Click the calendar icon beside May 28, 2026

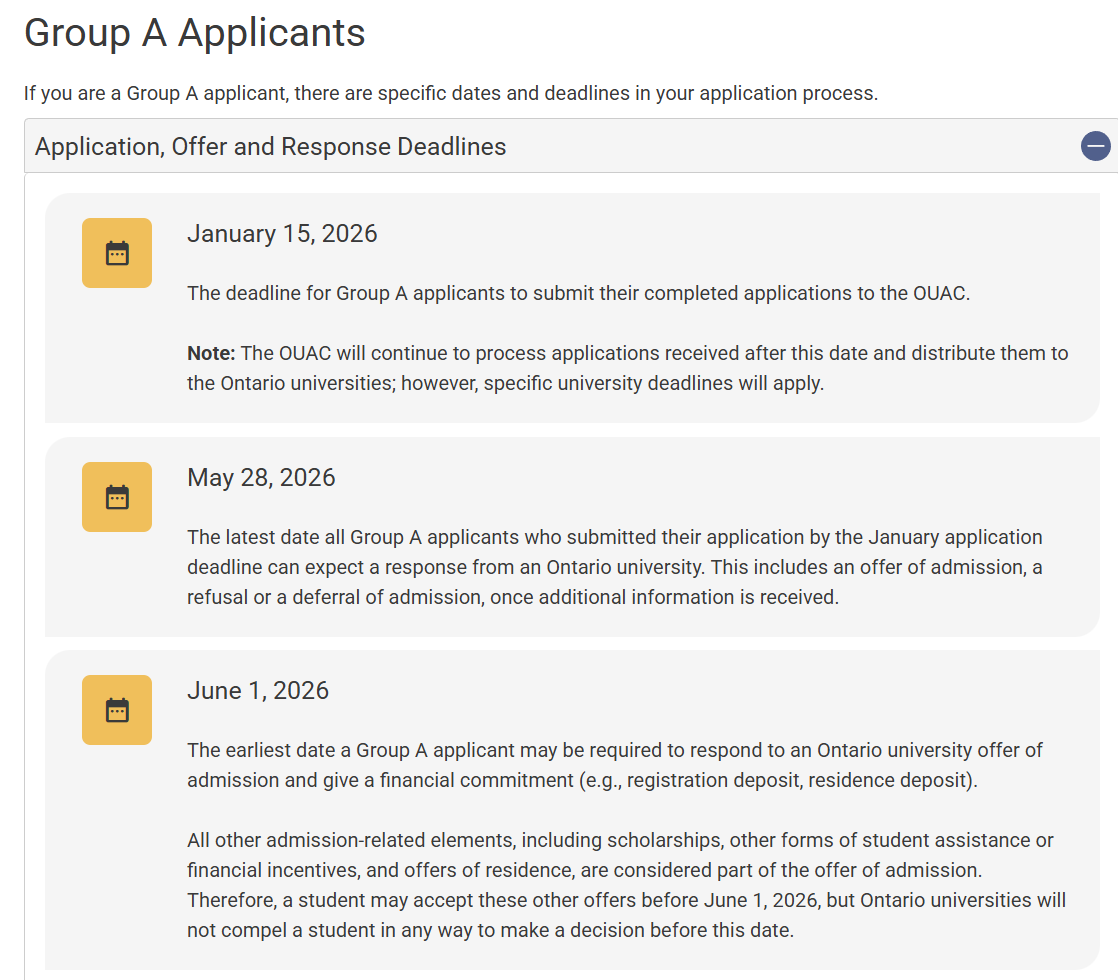point(117,497)
